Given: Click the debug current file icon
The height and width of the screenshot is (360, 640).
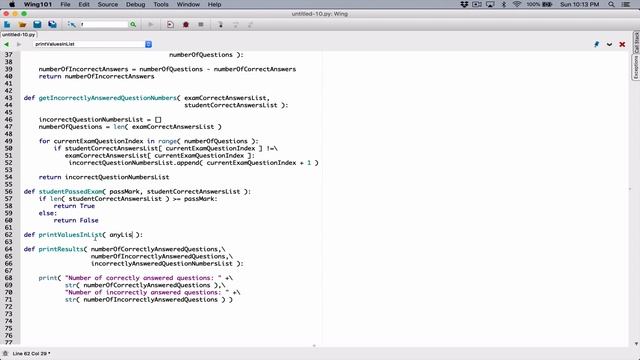Looking at the screenshot, I should pyautogui.click(x=170, y=24).
